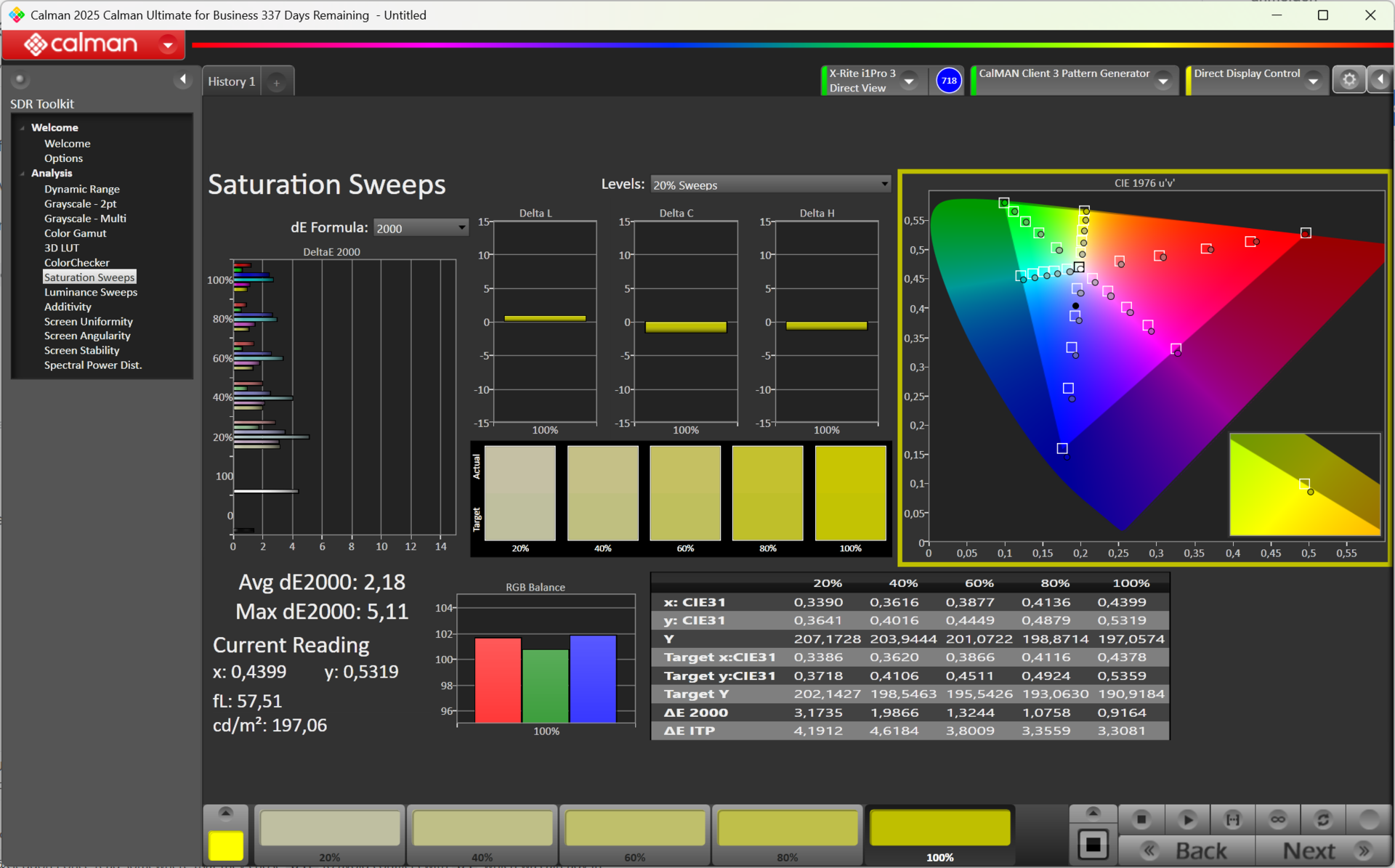This screenshot has width=1395, height=868.
Task: Expand the Direct Display Control dropdown
Action: point(1313,81)
